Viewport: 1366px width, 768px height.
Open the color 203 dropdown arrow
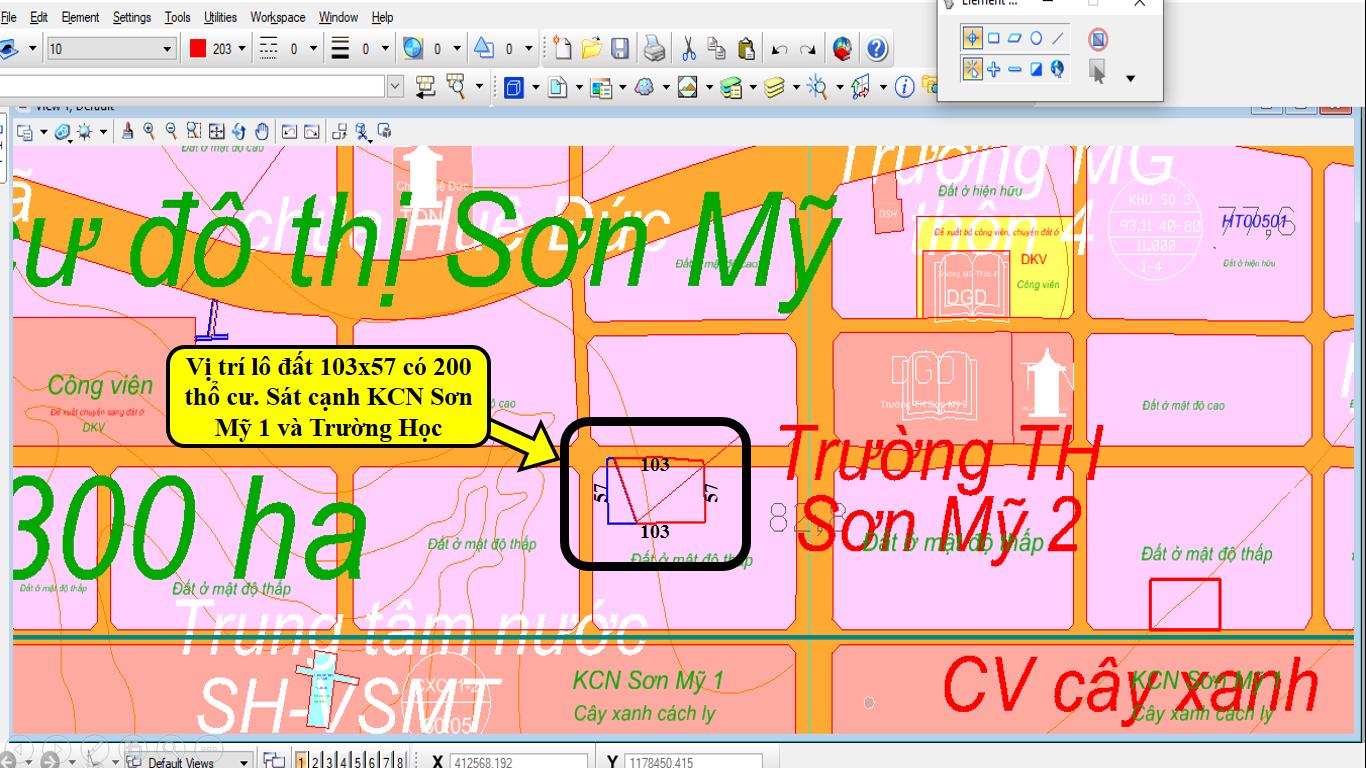(x=242, y=48)
